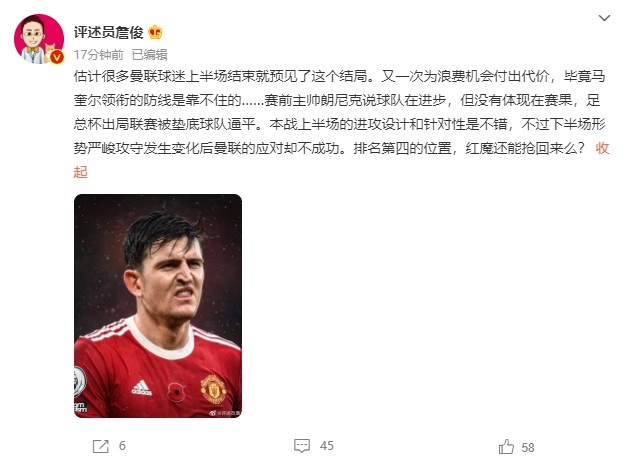Viewport: 631px width, 462px height.
Task: Click the Manchester United crest in photo
Action: point(213,389)
